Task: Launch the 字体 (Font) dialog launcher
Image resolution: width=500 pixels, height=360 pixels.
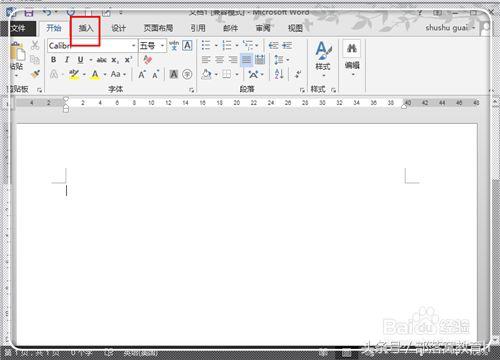Action: tap(191, 90)
